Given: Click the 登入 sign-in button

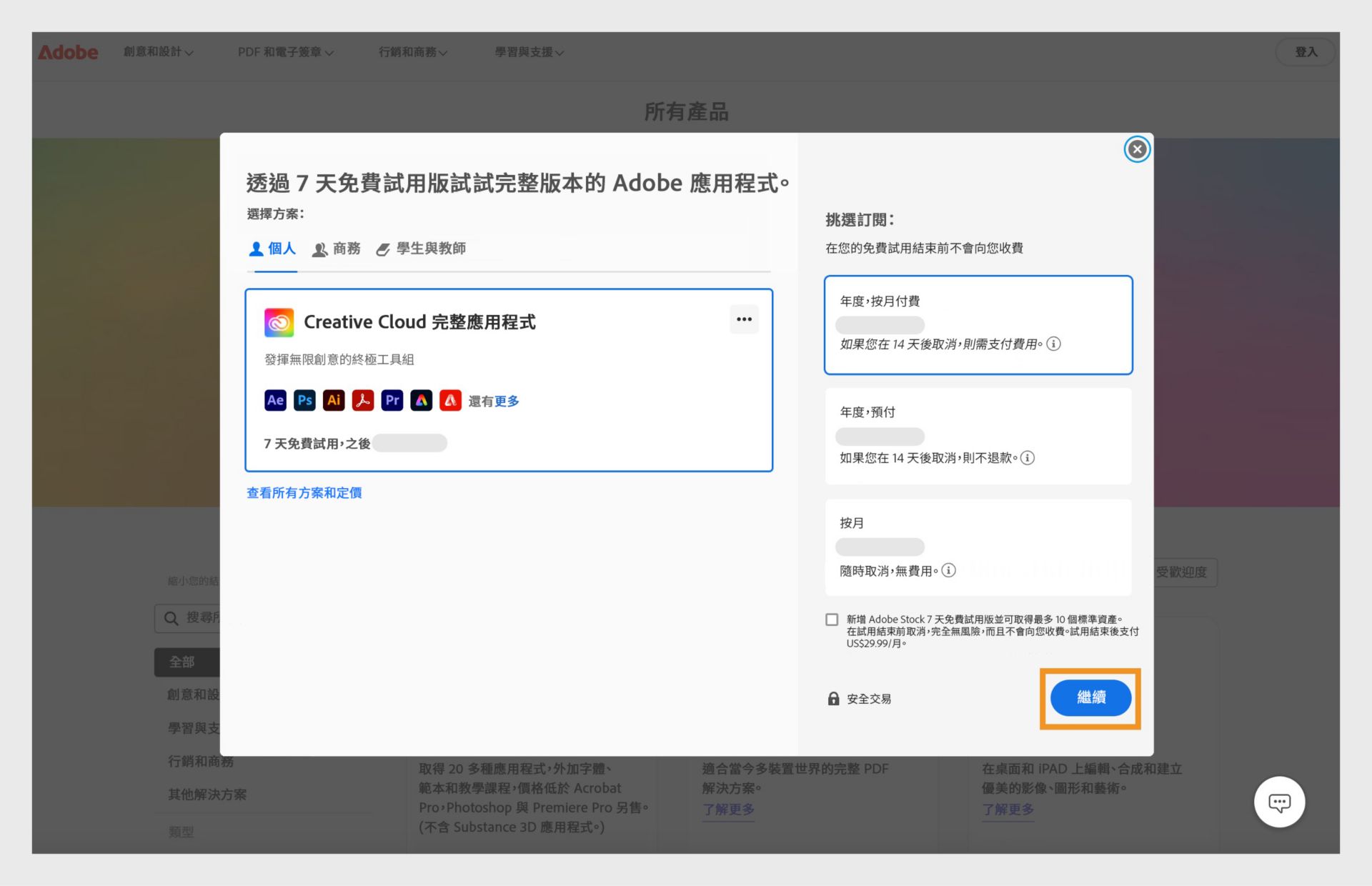Looking at the screenshot, I should click(x=1306, y=52).
